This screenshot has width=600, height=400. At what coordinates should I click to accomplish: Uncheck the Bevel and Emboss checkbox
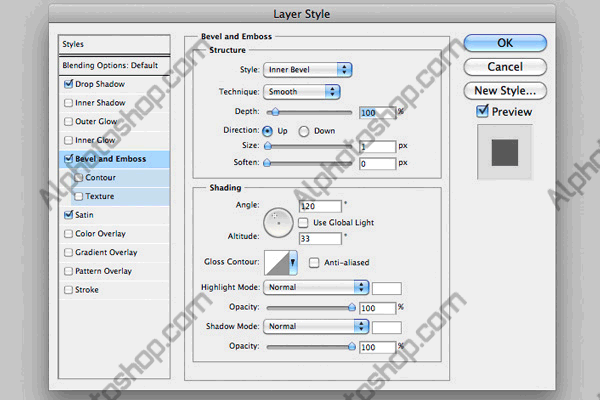[68, 158]
